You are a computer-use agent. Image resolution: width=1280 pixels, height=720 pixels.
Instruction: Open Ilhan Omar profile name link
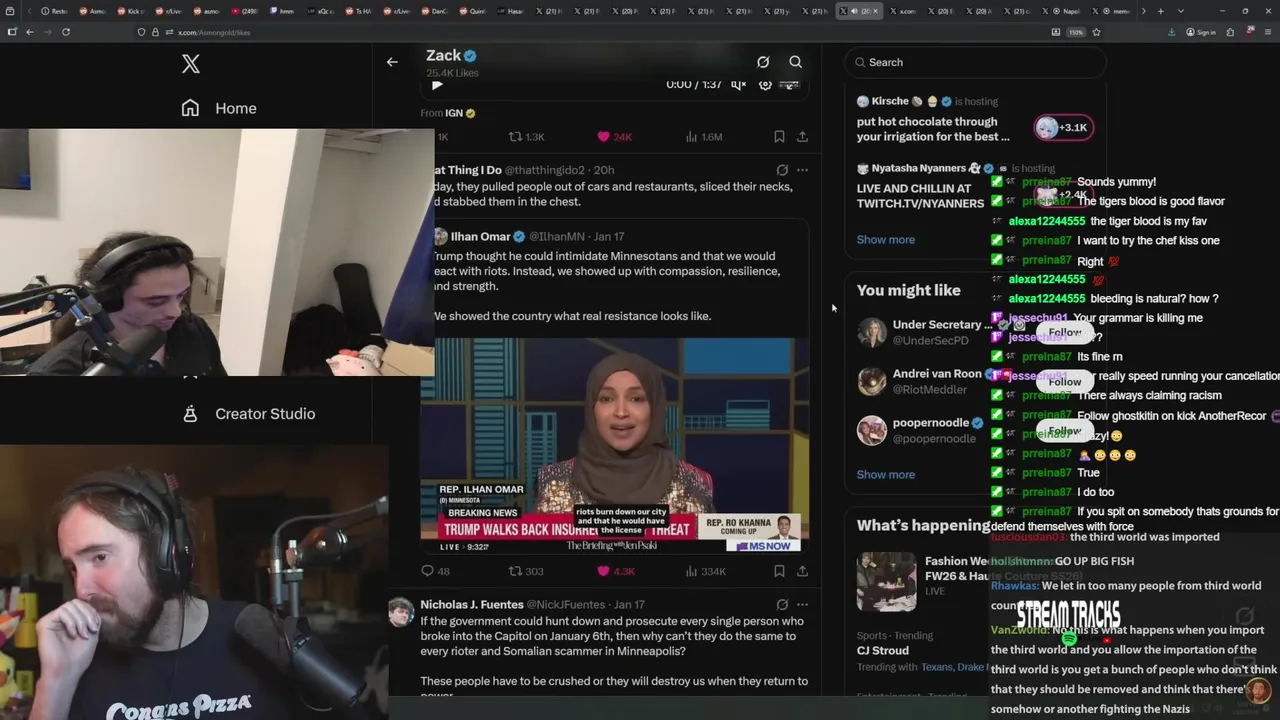(x=480, y=237)
